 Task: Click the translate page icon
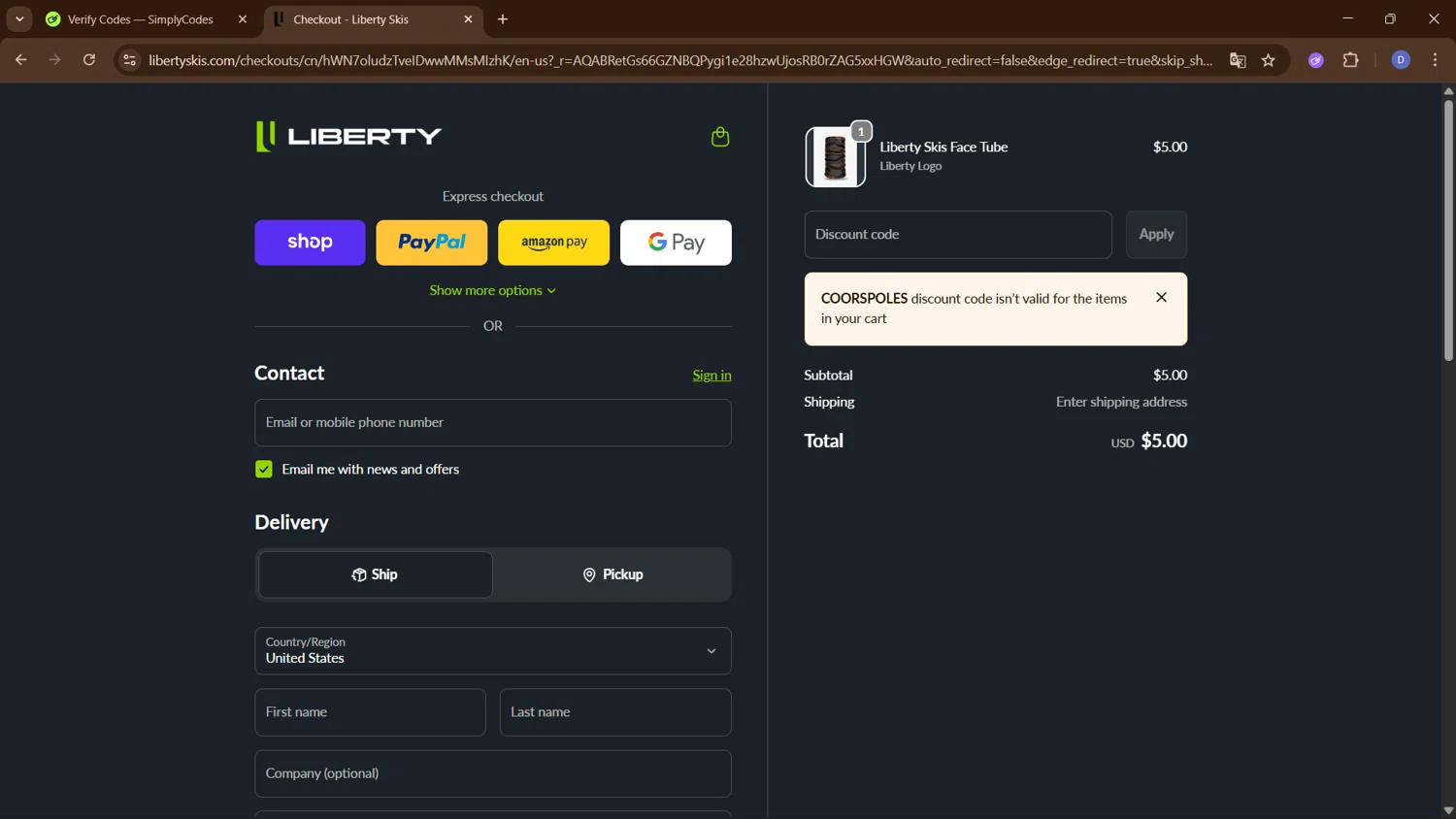(1238, 60)
